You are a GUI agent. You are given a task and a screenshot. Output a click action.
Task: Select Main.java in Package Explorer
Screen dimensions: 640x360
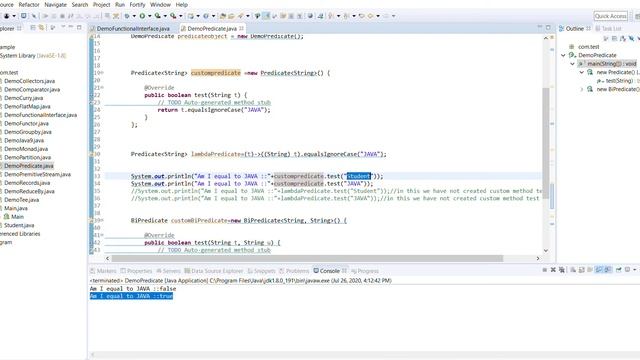coord(16,208)
